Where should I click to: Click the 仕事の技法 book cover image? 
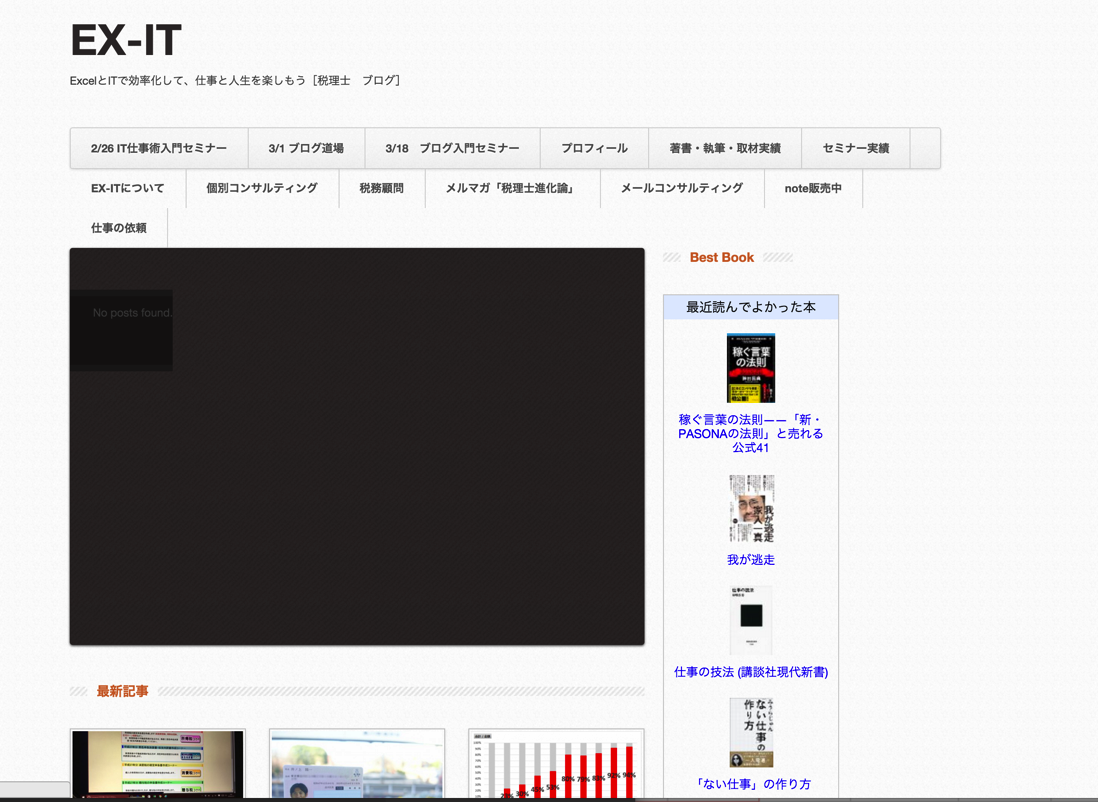[751, 621]
